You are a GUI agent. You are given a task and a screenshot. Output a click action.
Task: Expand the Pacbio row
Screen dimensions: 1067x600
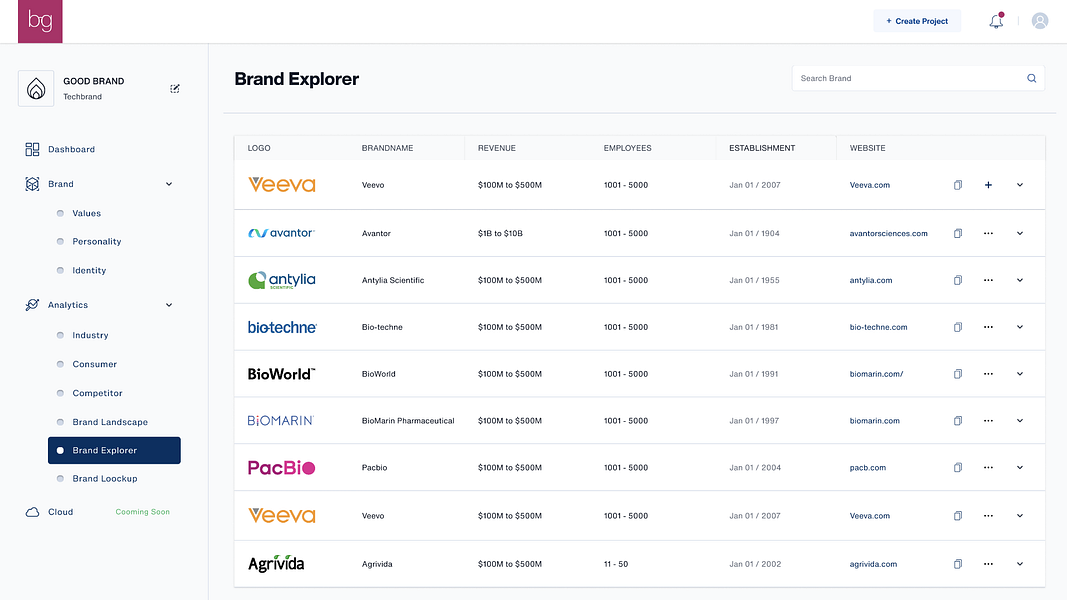(1019, 468)
